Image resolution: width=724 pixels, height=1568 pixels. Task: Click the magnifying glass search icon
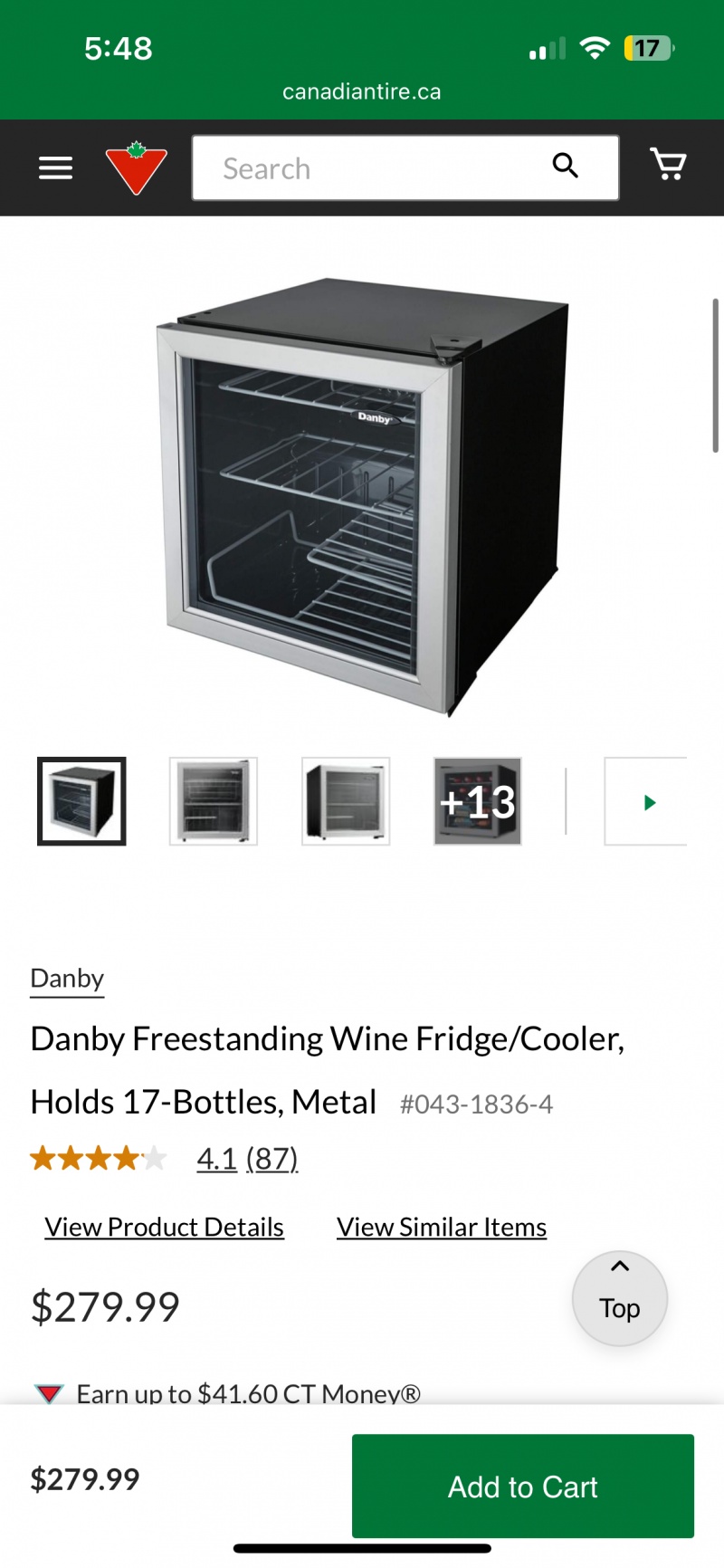pos(565,166)
